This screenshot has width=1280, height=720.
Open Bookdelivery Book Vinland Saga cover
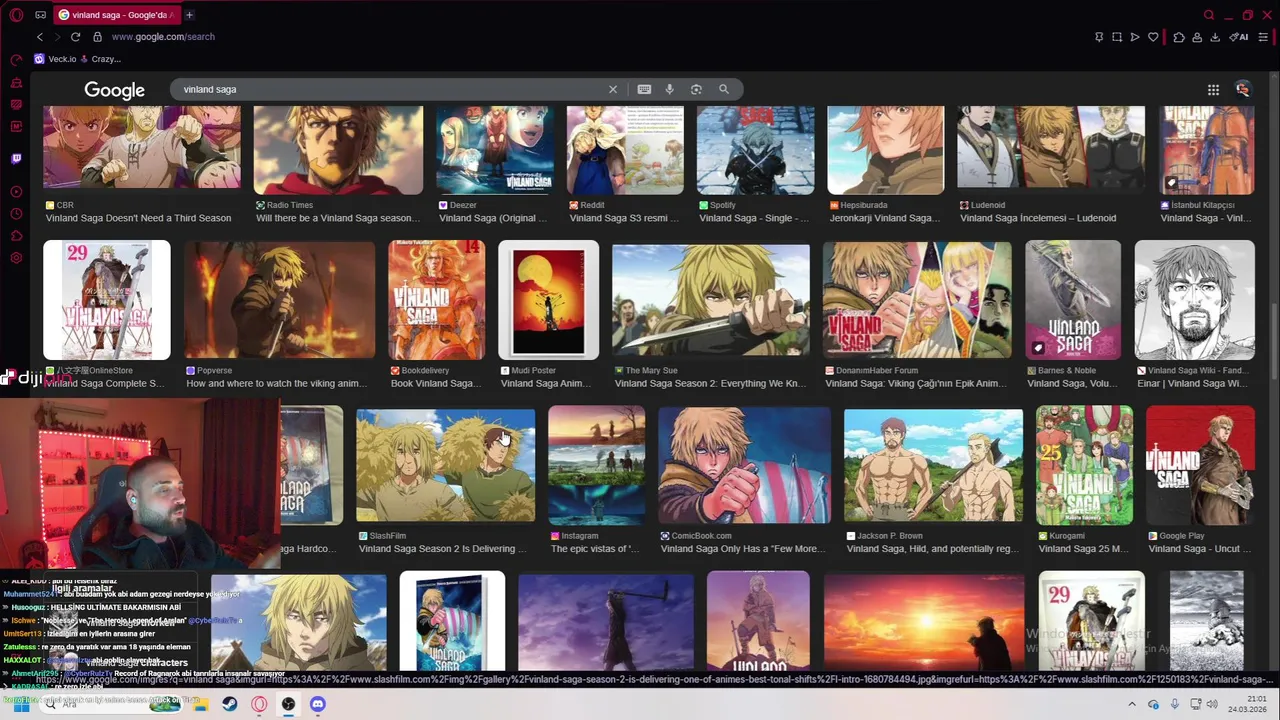pos(437,300)
